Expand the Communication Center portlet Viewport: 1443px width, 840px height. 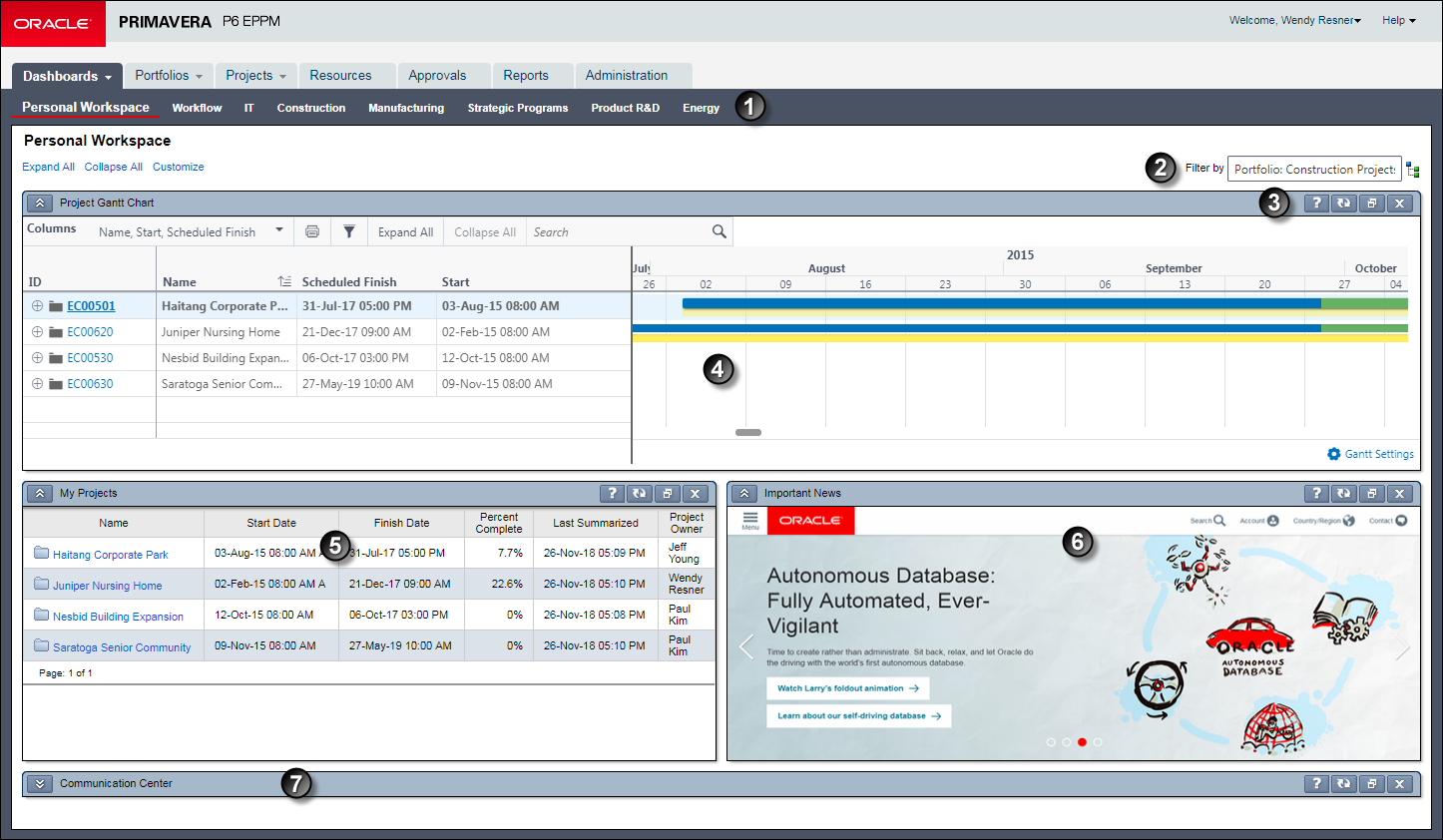pos(40,784)
